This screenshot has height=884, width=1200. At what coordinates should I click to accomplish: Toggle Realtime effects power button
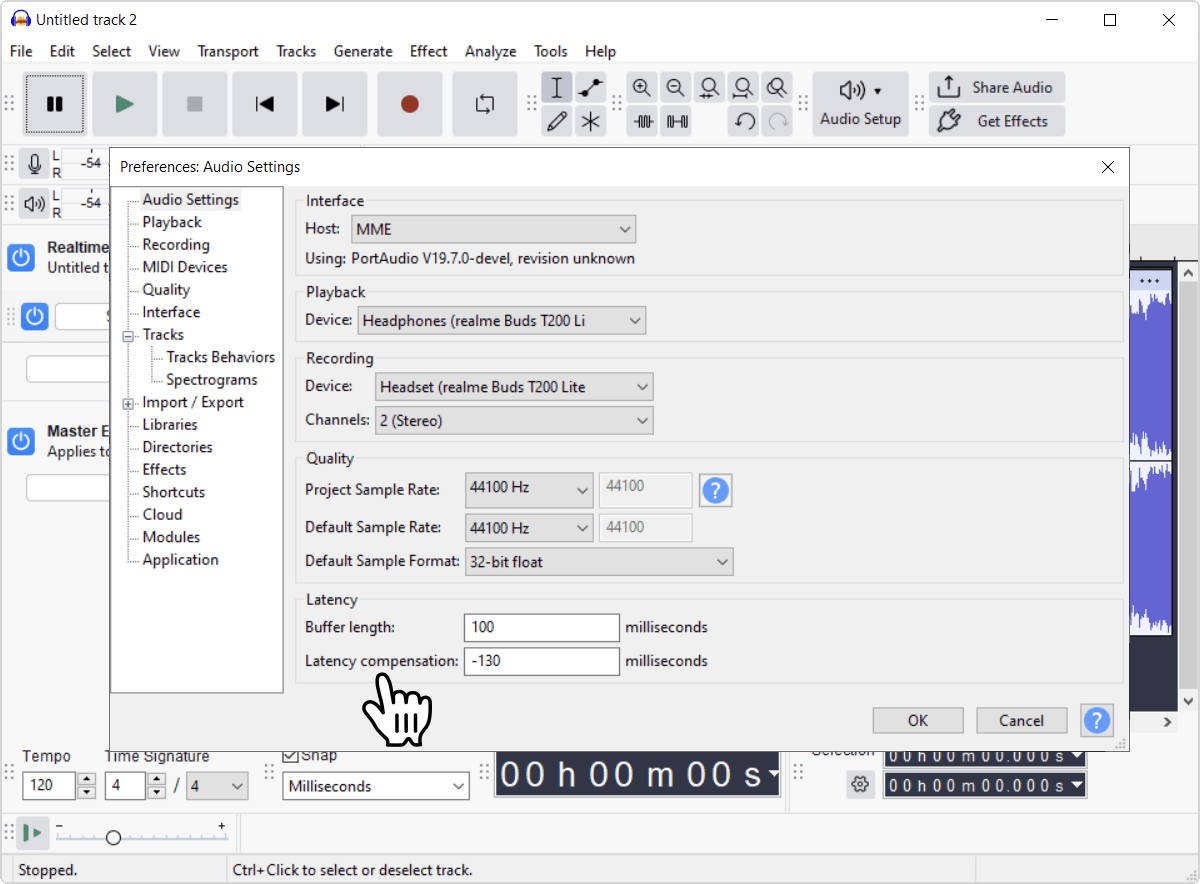click(x=21, y=257)
